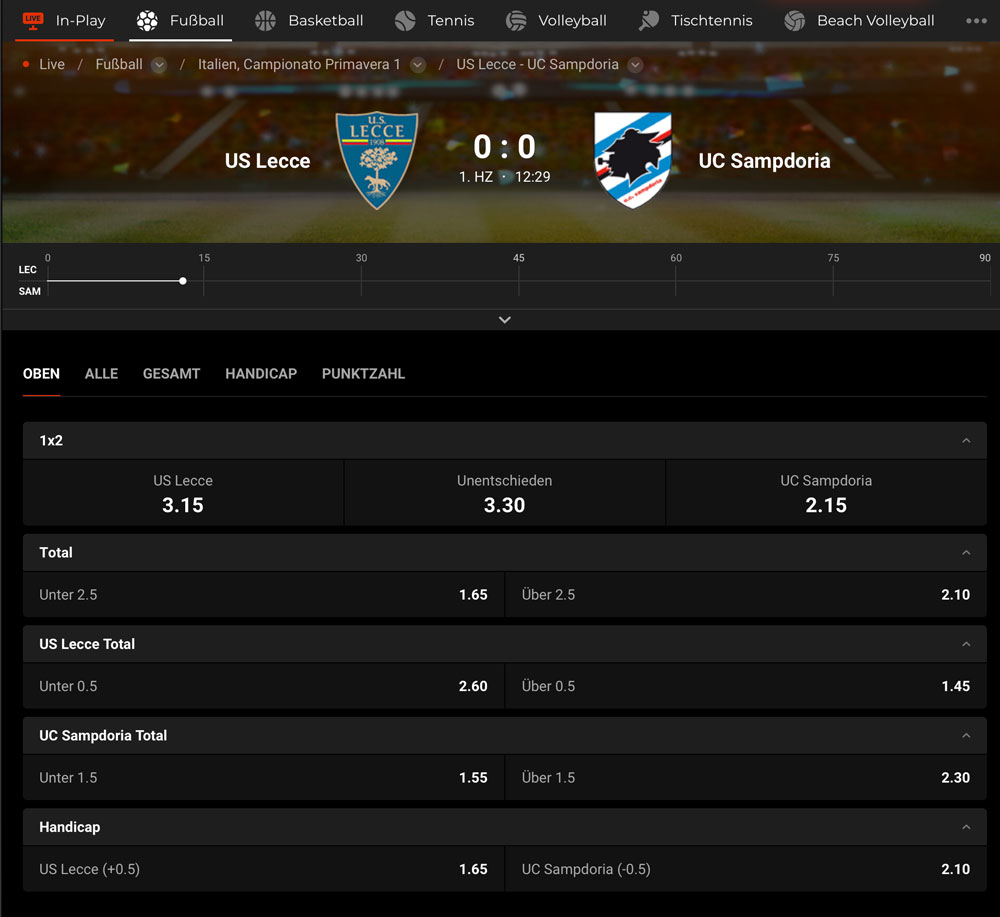The image size is (1000, 917).
Task: Open the Fußball breadcrumb dropdown arrow
Action: point(159,65)
